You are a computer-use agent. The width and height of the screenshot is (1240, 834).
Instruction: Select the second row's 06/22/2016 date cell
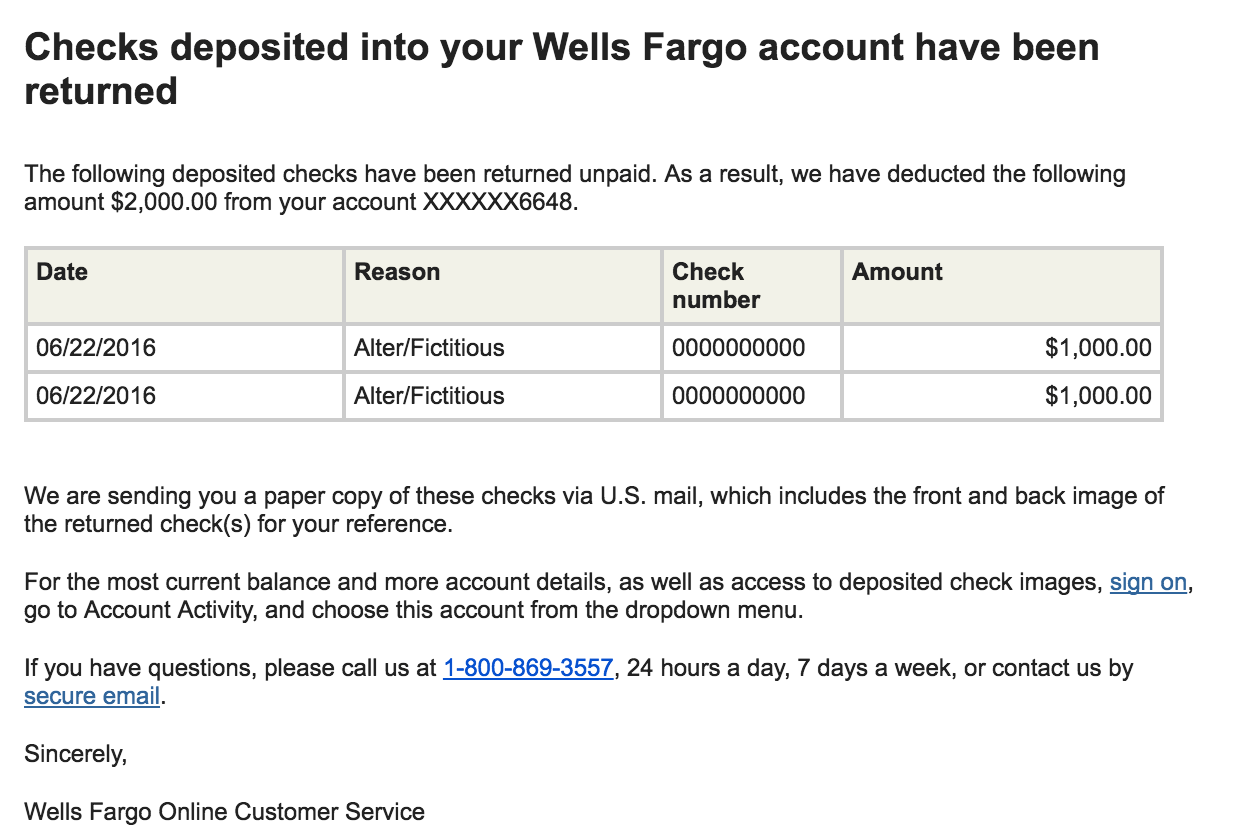tap(96, 396)
